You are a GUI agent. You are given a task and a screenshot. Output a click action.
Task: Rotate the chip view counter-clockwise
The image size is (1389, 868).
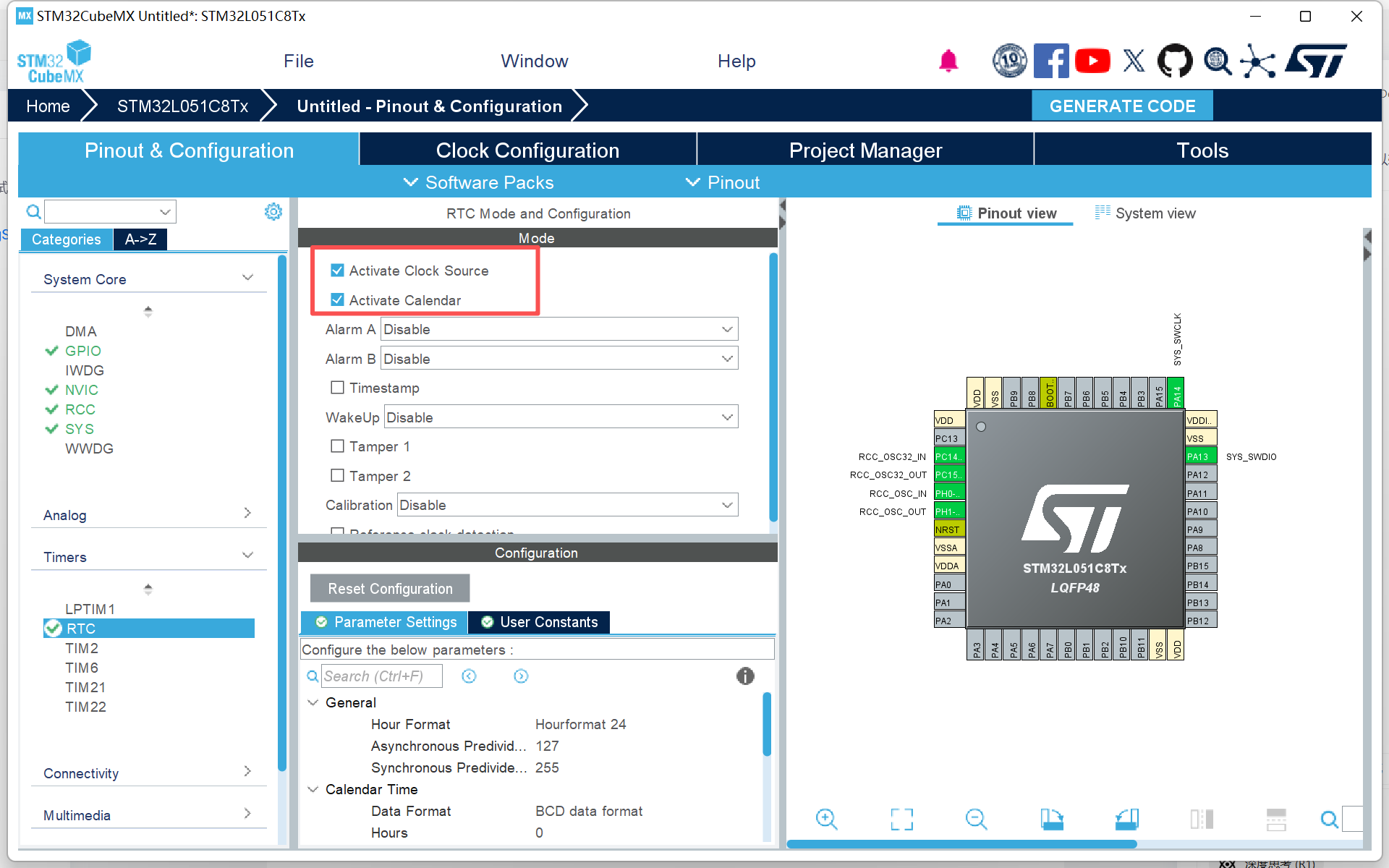pos(1126,819)
